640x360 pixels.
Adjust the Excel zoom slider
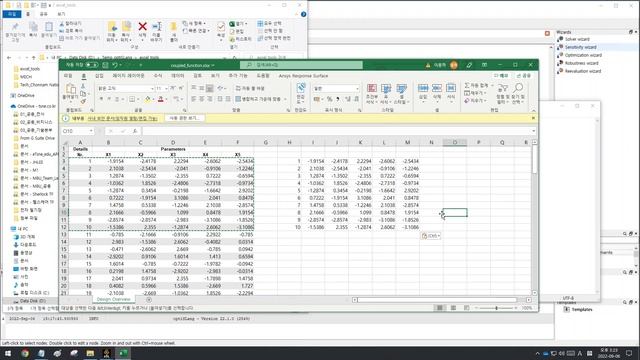[x=496, y=308]
